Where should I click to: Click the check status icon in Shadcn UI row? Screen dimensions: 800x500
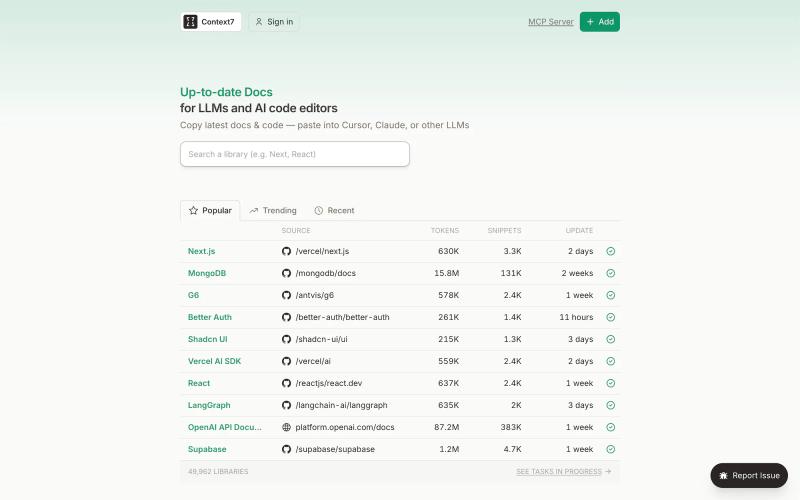coord(611,339)
